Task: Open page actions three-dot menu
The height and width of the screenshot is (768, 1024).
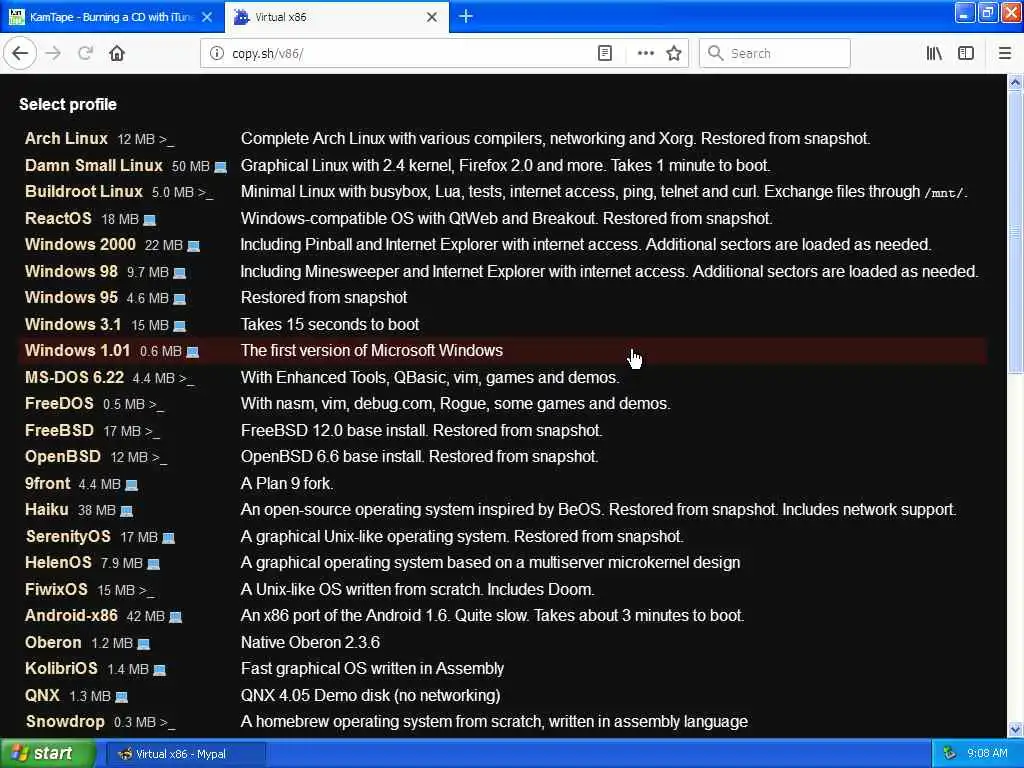Action: pyautogui.click(x=645, y=53)
